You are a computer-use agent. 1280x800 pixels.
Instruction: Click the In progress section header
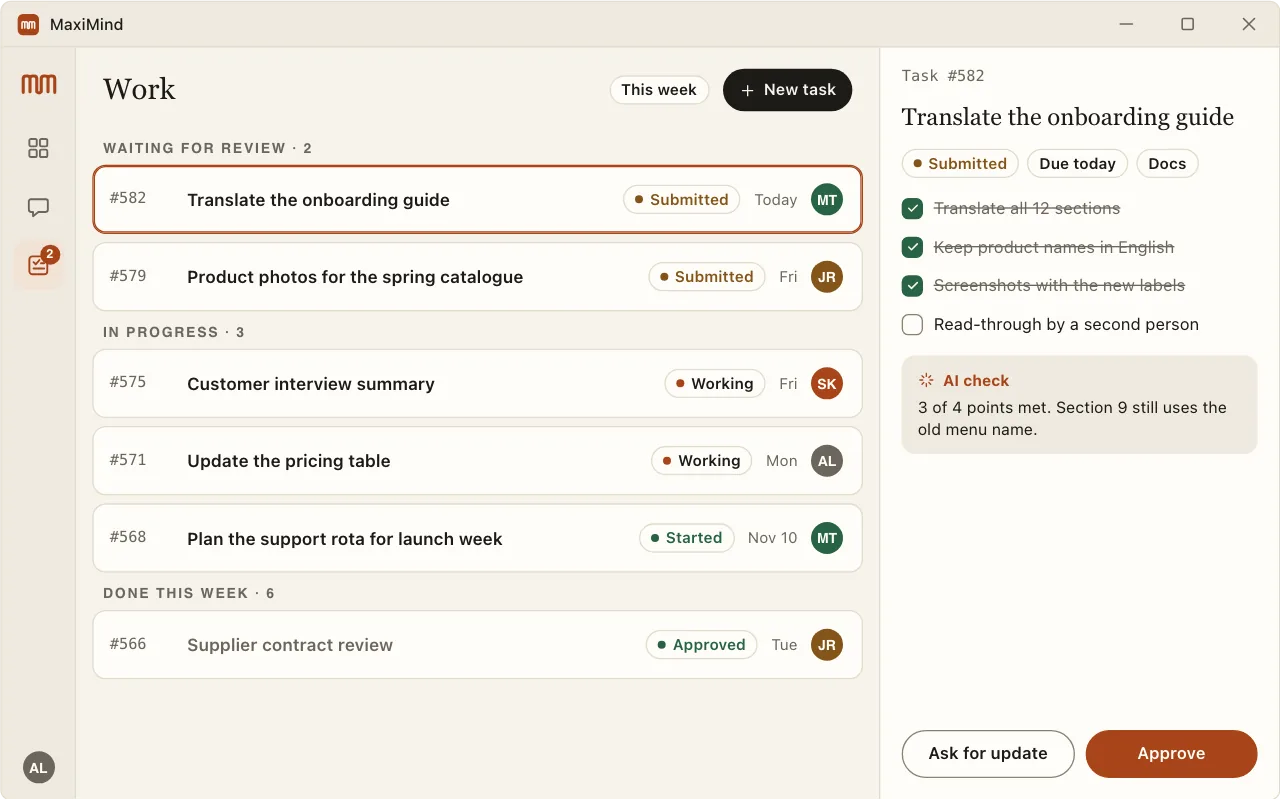click(174, 332)
